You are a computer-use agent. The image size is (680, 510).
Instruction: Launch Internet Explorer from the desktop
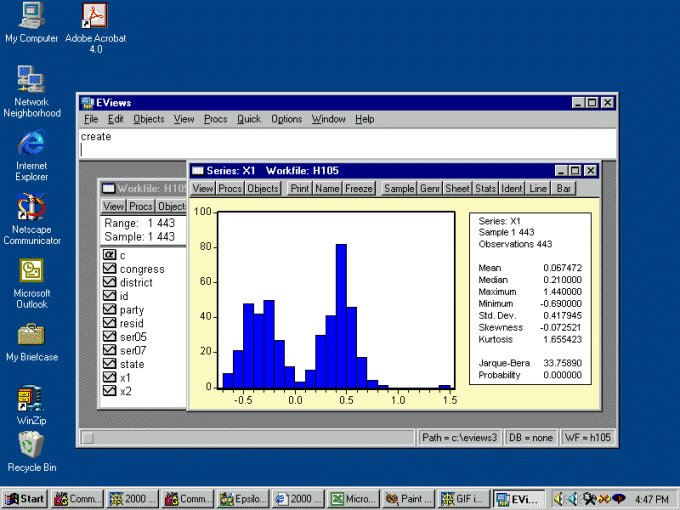pyautogui.click(x=31, y=143)
